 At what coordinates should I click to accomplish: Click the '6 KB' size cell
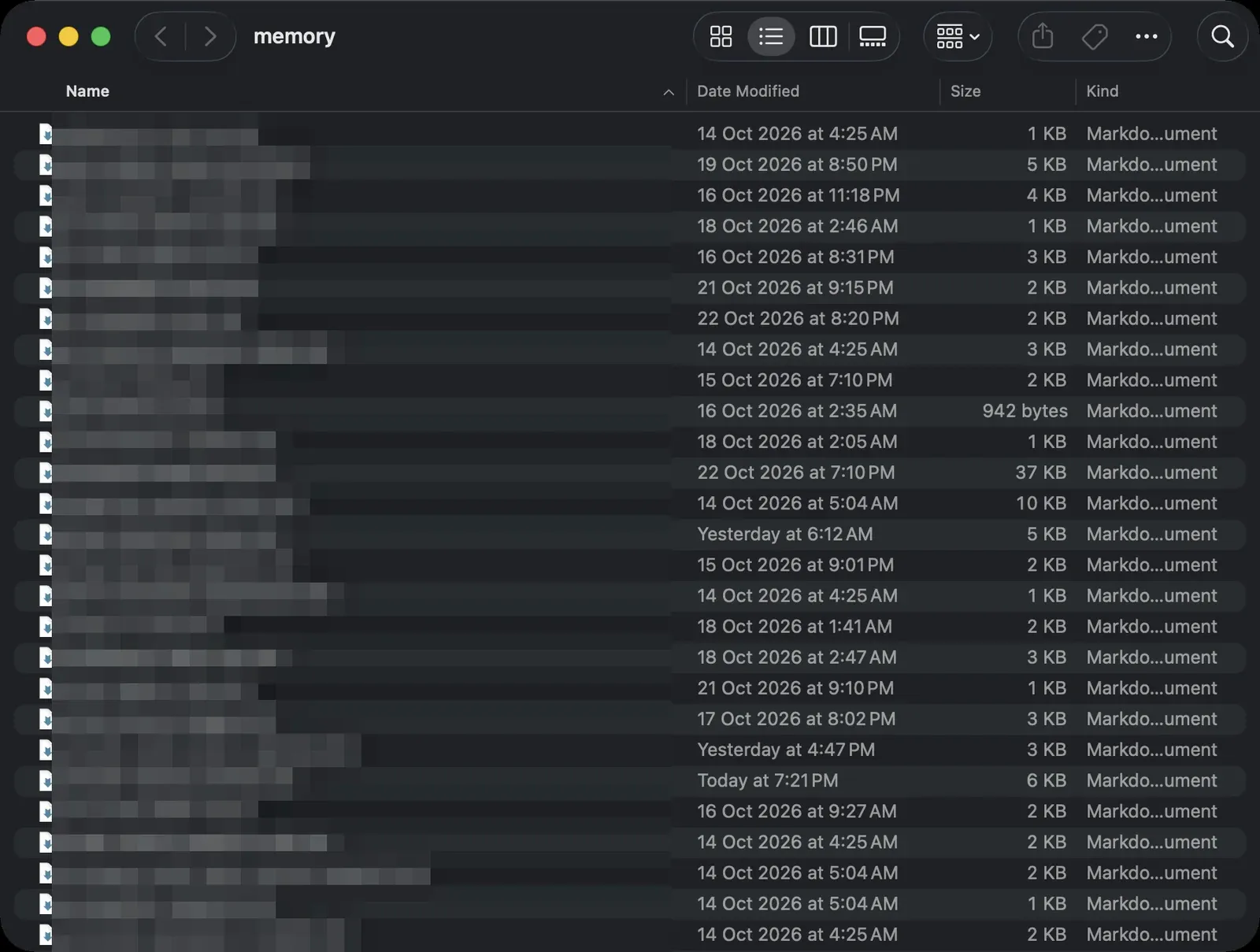[x=1047, y=780]
